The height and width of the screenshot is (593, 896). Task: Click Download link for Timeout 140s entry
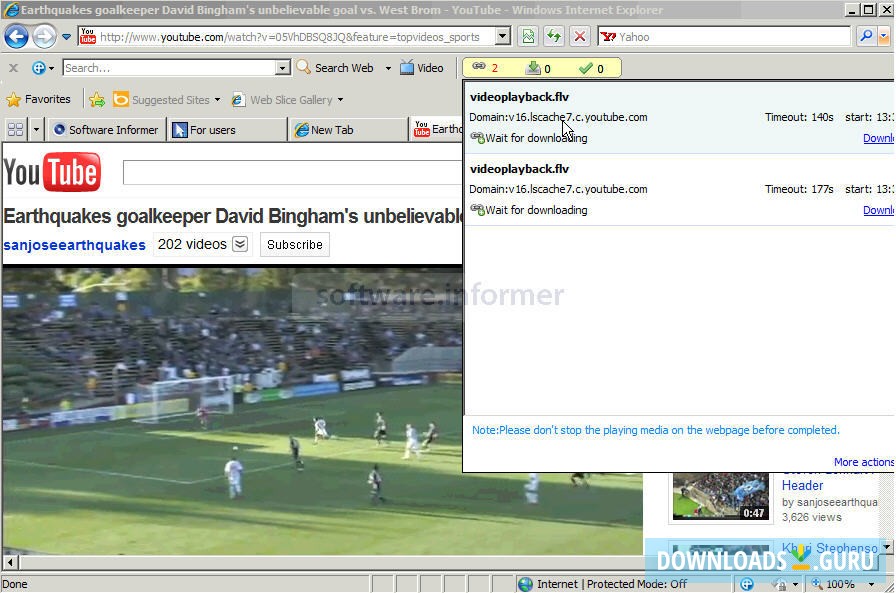[878, 138]
